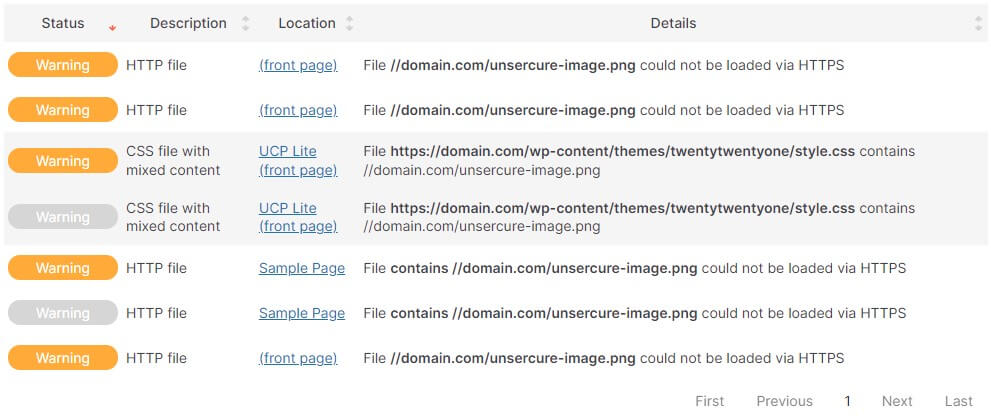Open UCP Lite link in third row
This screenshot has width=991, height=416.
(287, 151)
